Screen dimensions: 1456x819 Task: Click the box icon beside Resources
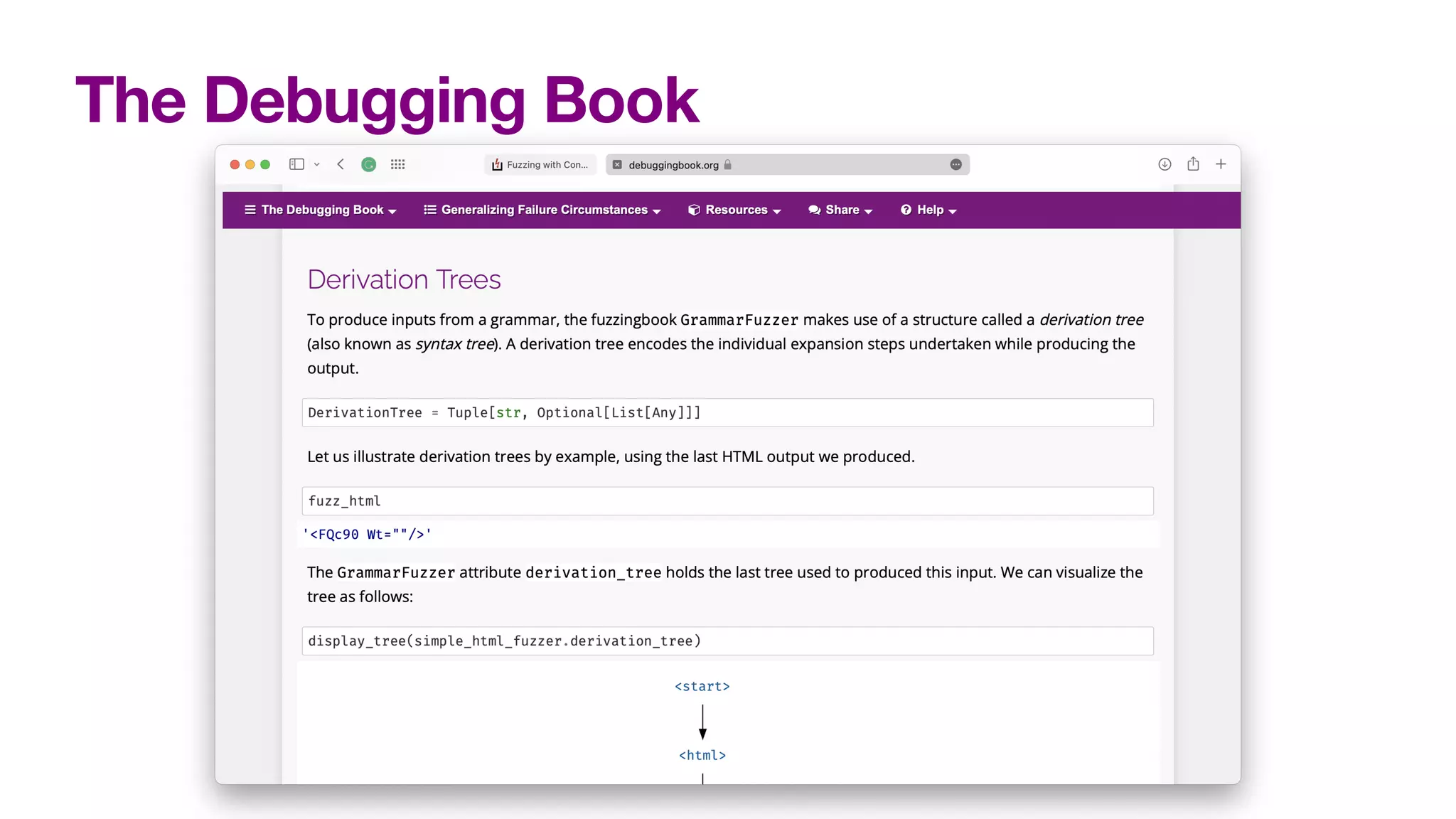click(x=695, y=210)
